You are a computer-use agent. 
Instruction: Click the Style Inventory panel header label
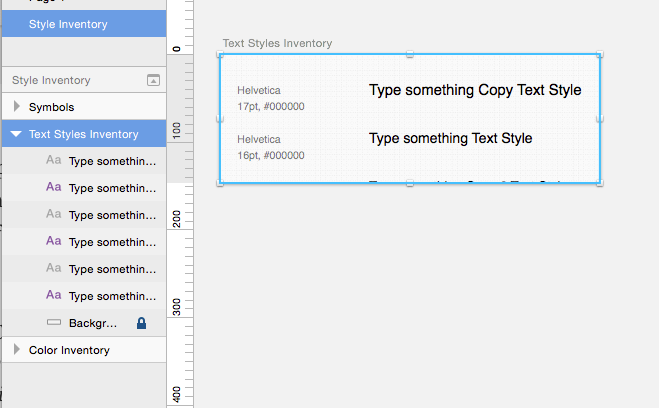[x=51, y=80]
